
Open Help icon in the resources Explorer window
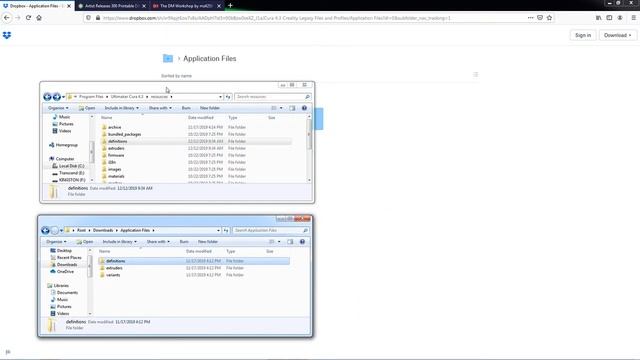point(304,108)
